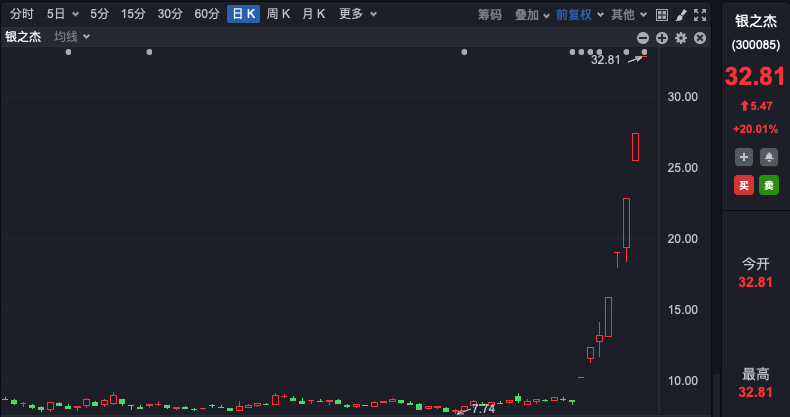Click the +20.01% change value

coord(755,129)
